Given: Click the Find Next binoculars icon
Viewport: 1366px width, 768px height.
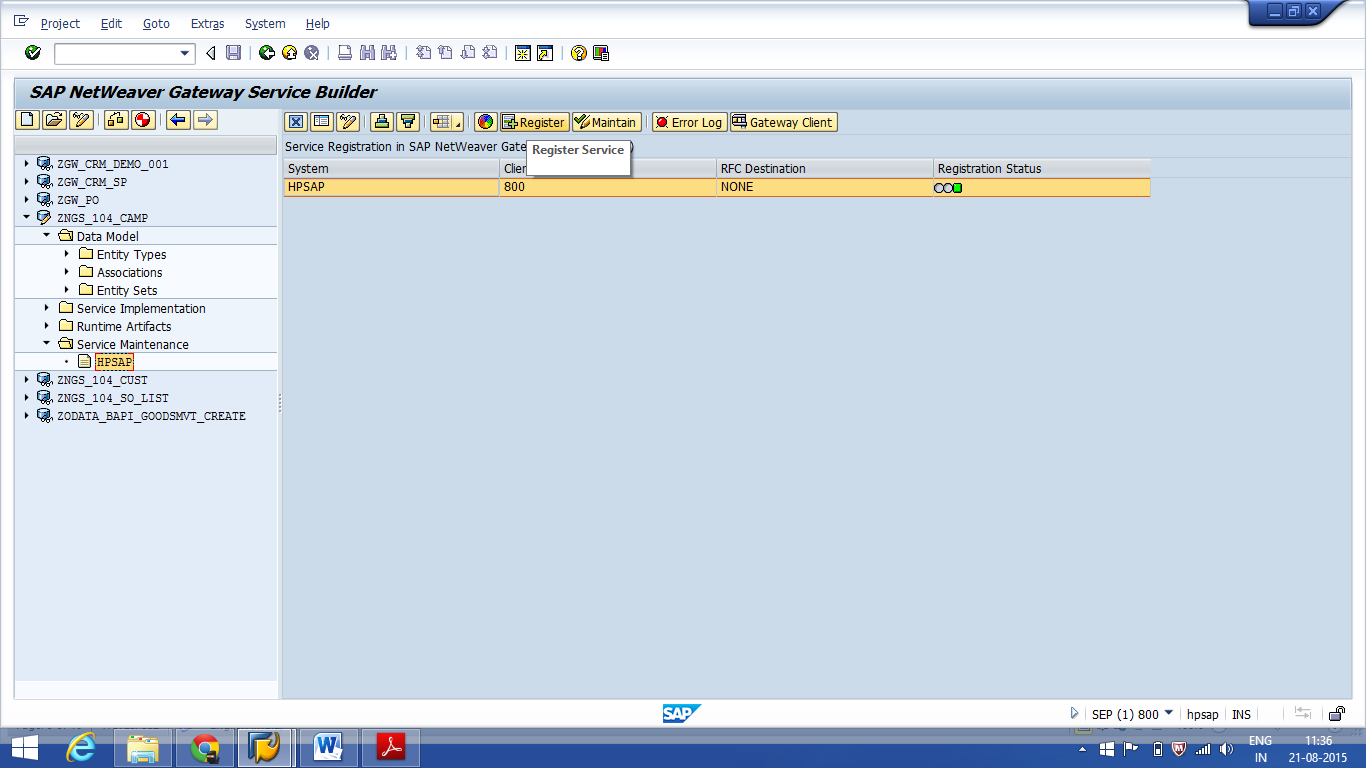Looking at the screenshot, I should click(x=389, y=53).
